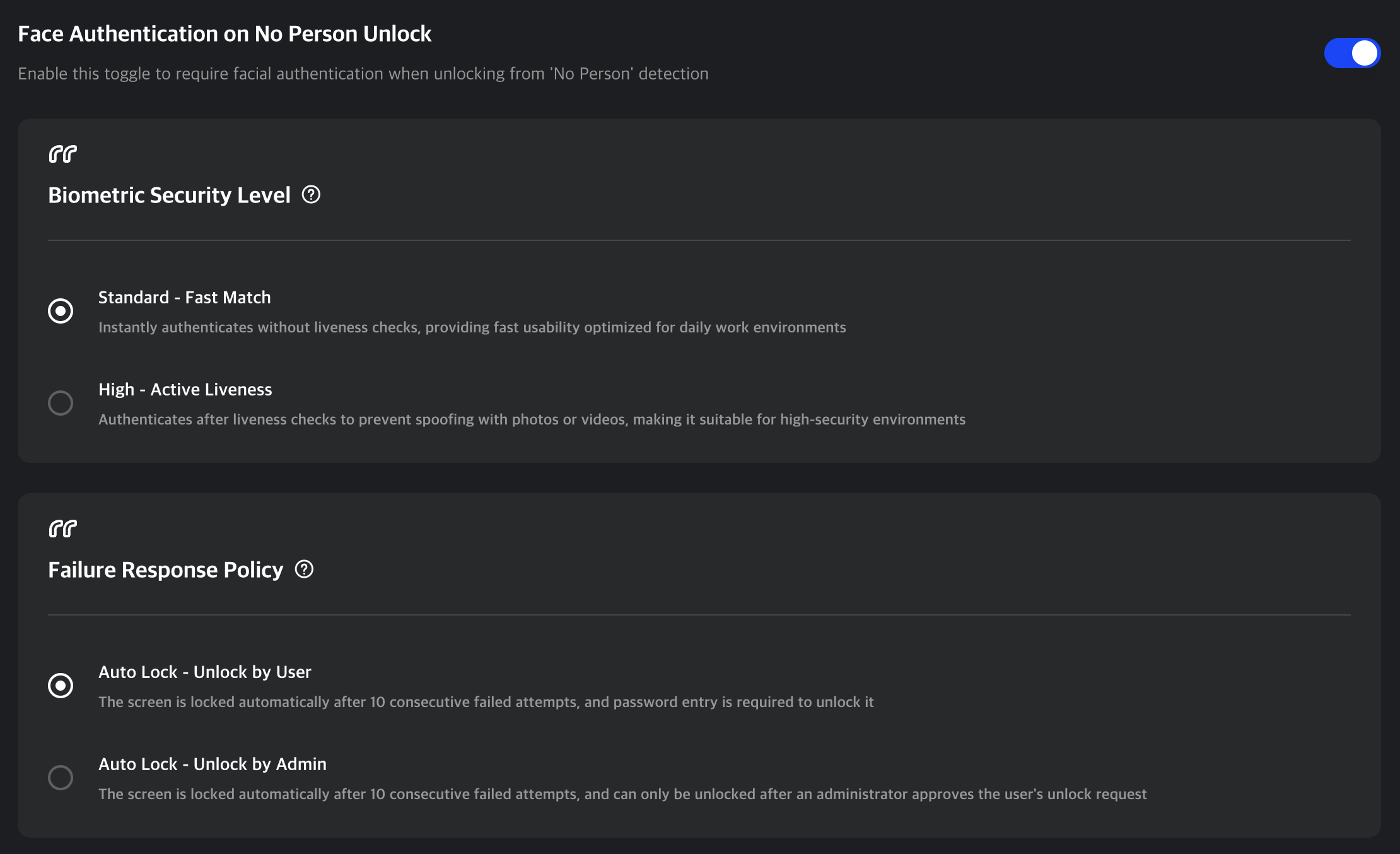Open the Biometric Security Level help tooltip

[x=312, y=195]
